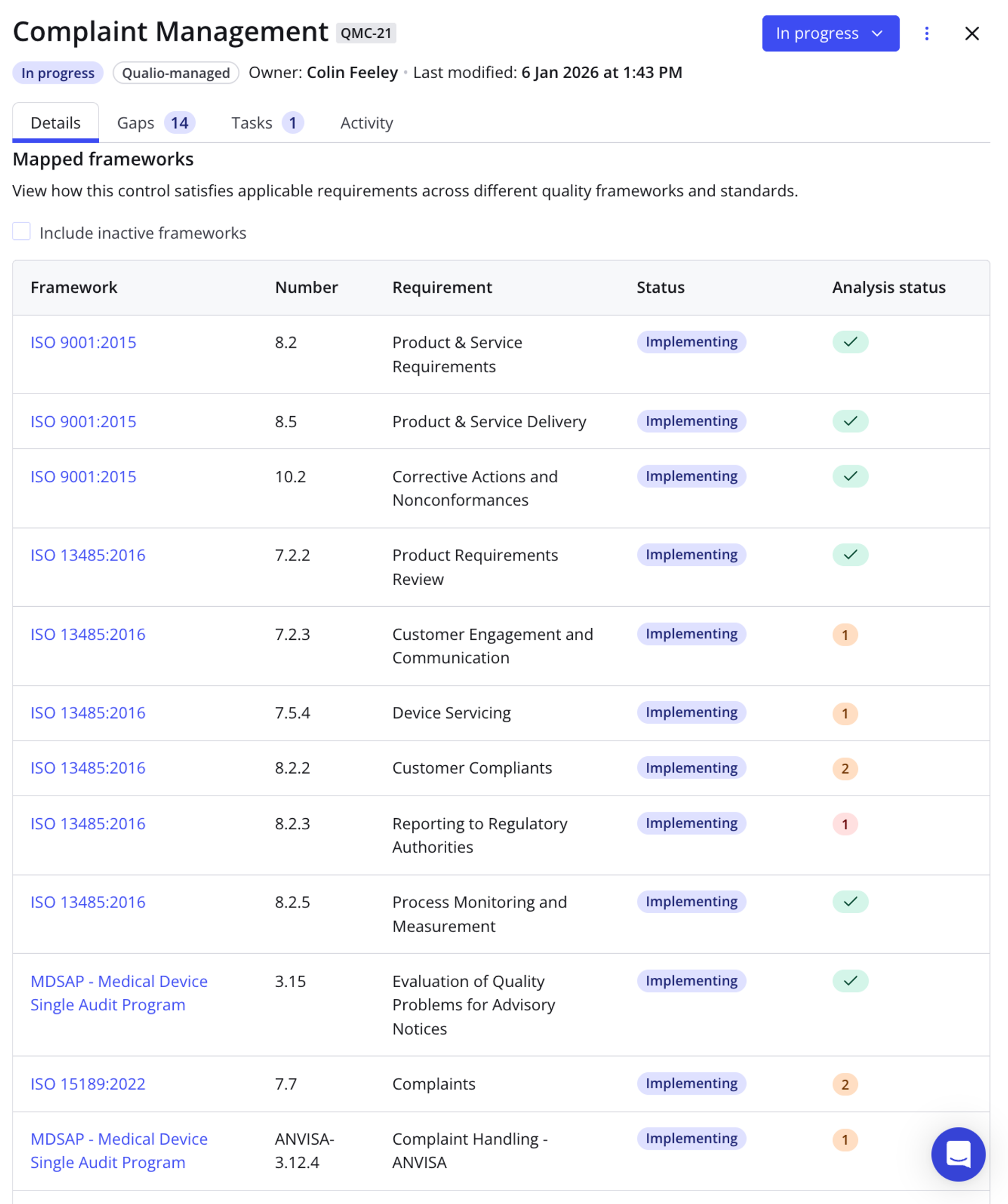
Task: Click gap badge 2 for Customer Compliants
Action: [x=845, y=768]
